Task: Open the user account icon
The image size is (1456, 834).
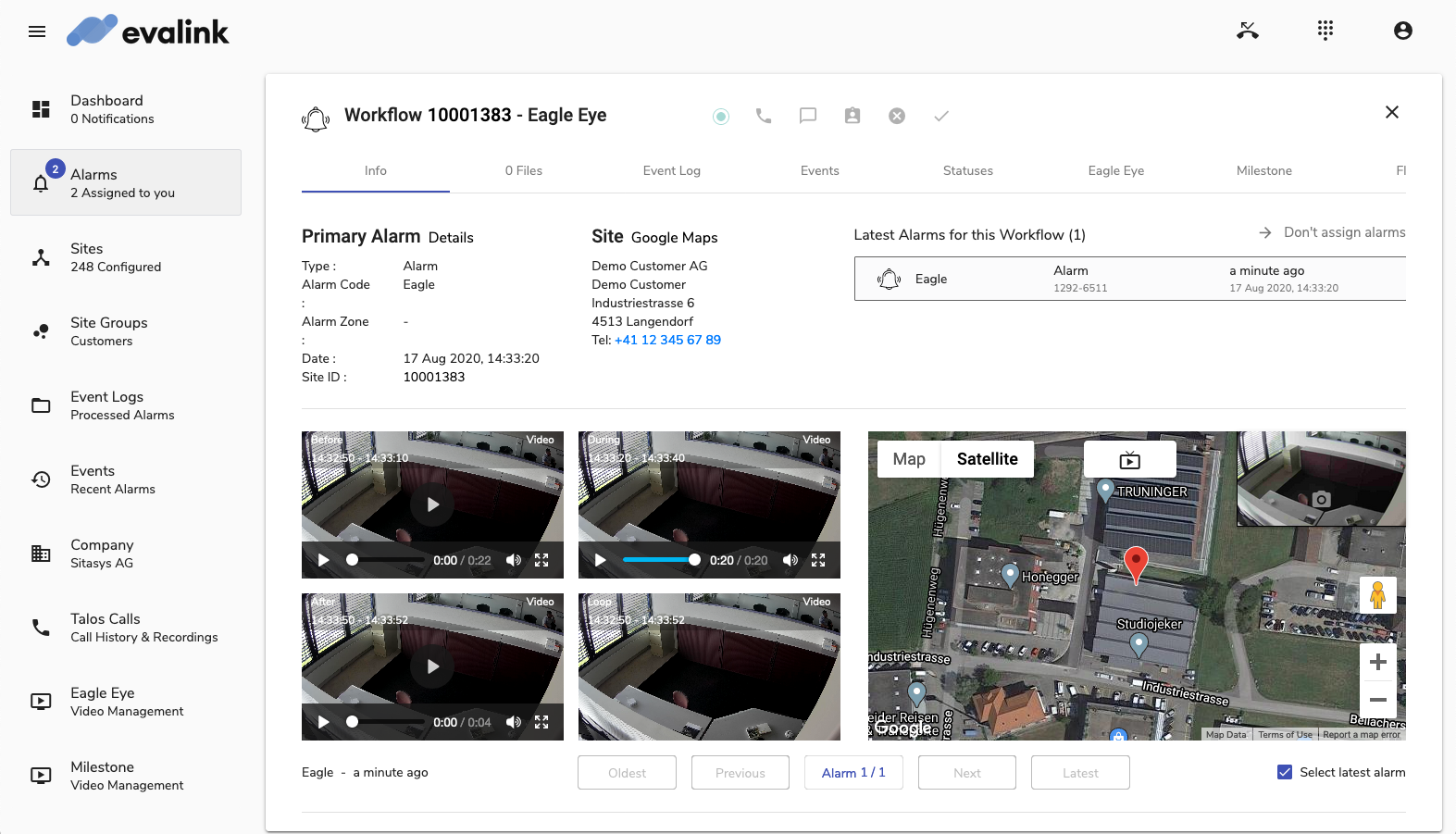Action: (x=1403, y=31)
